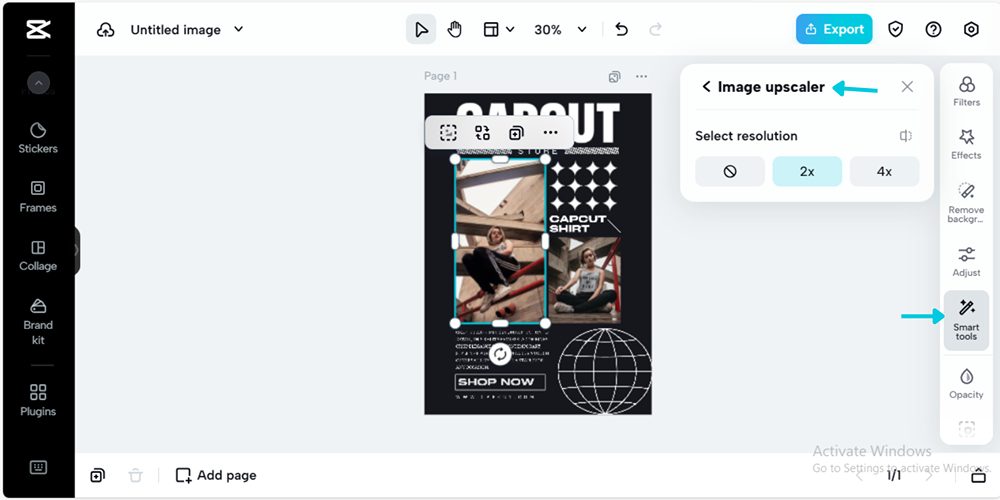This screenshot has height=500, width=1000.
Task: Close the Image upscaler panel
Action: 907,87
